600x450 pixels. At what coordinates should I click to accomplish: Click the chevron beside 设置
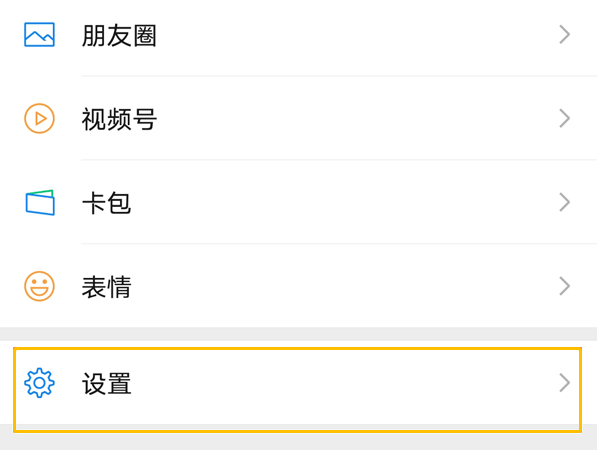click(564, 382)
